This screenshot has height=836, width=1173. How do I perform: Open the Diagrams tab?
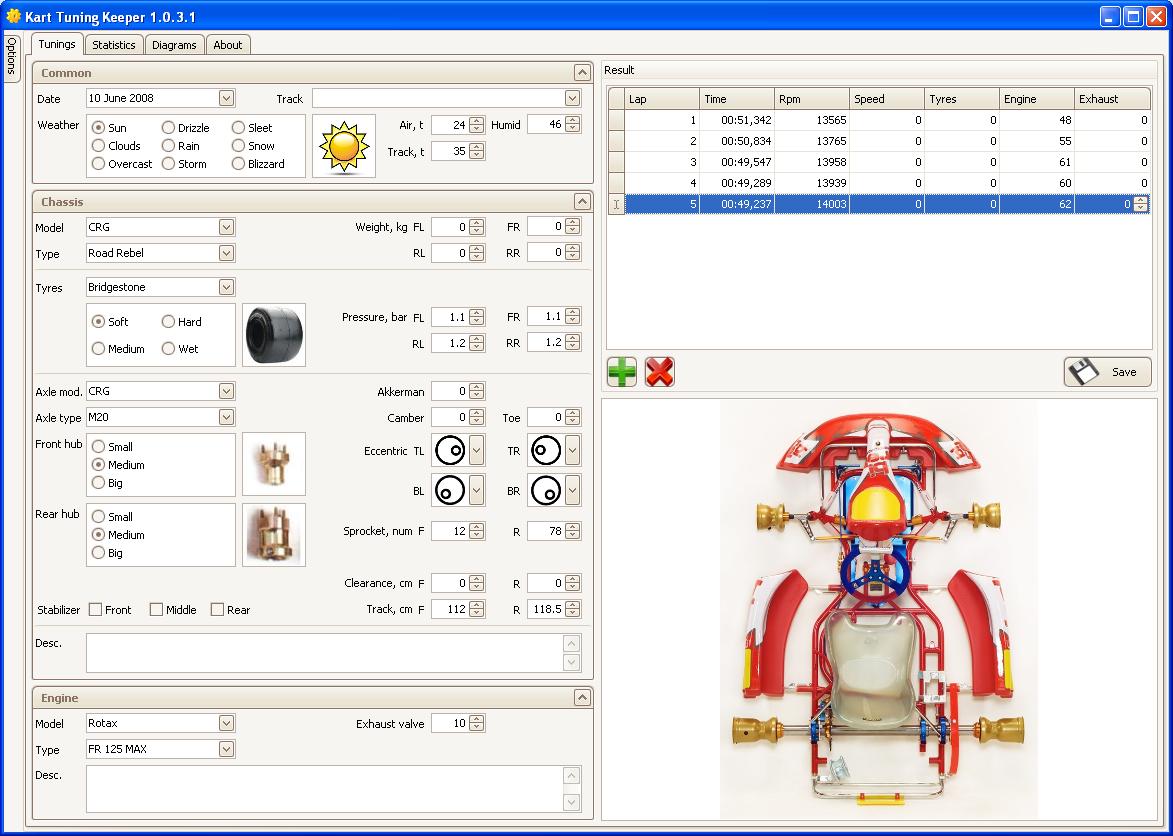[175, 45]
